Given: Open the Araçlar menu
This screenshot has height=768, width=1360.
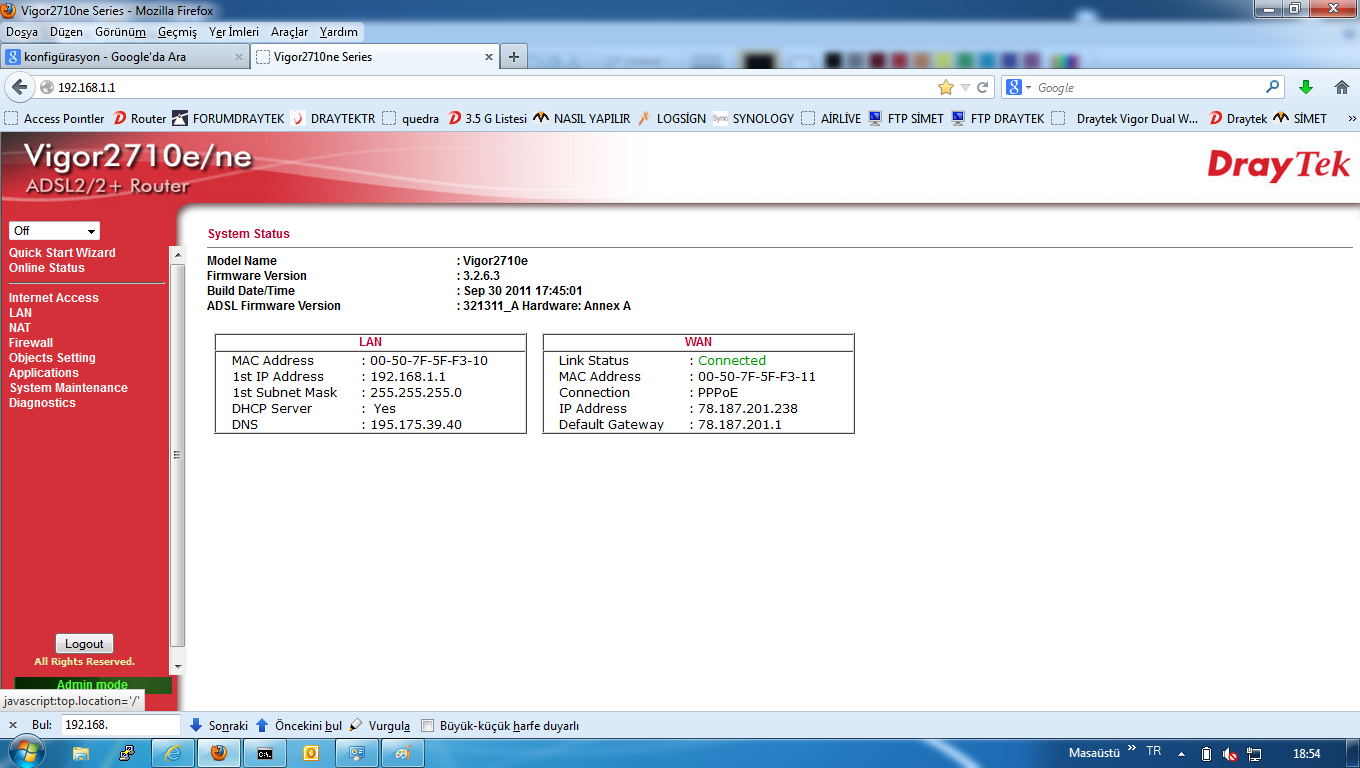Looking at the screenshot, I should (x=289, y=32).
